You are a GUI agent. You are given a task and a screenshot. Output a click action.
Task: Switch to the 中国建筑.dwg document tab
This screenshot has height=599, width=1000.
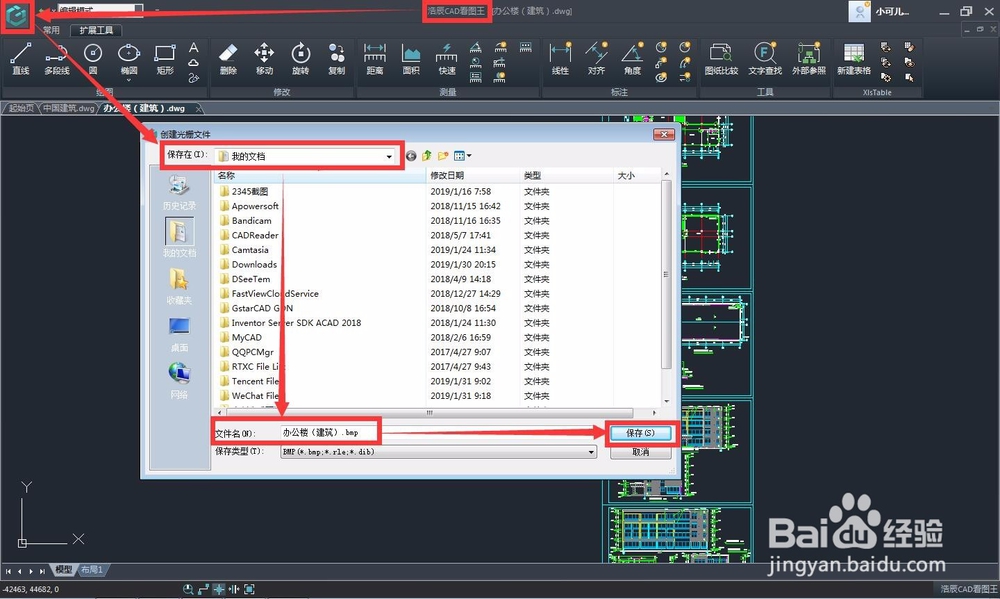pyautogui.click(x=68, y=108)
